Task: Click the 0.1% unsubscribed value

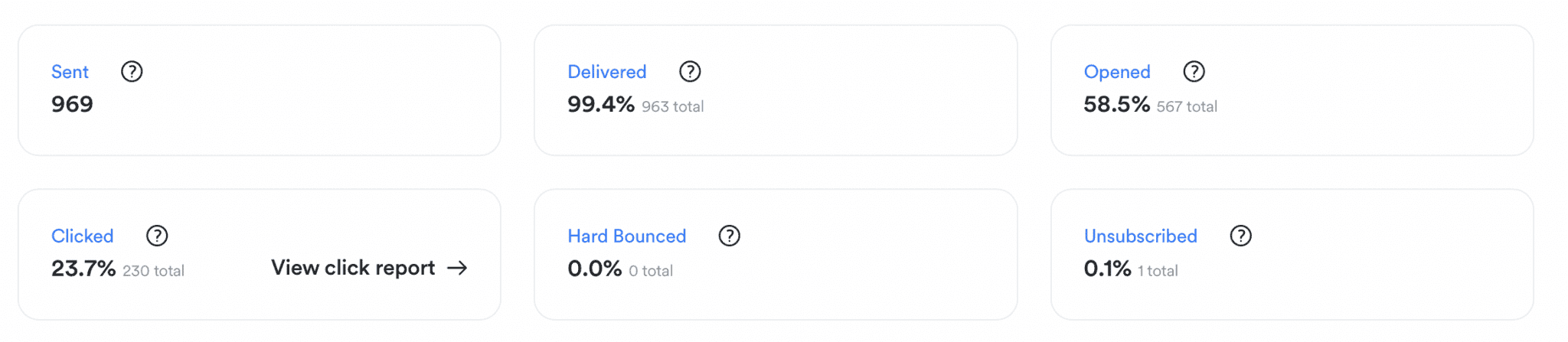Action: click(x=1107, y=269)
